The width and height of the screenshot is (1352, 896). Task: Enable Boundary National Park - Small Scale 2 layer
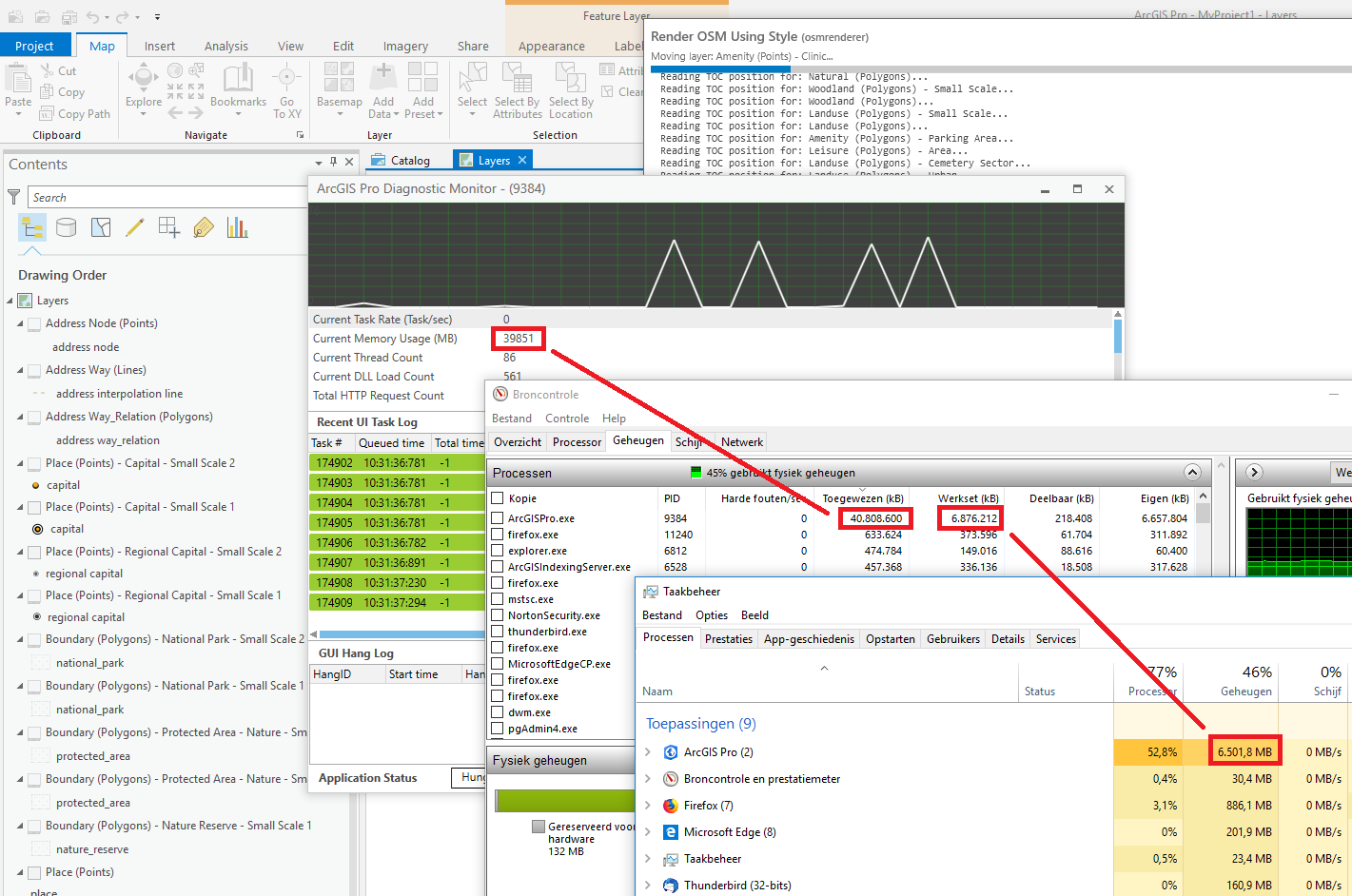[34, 640]
